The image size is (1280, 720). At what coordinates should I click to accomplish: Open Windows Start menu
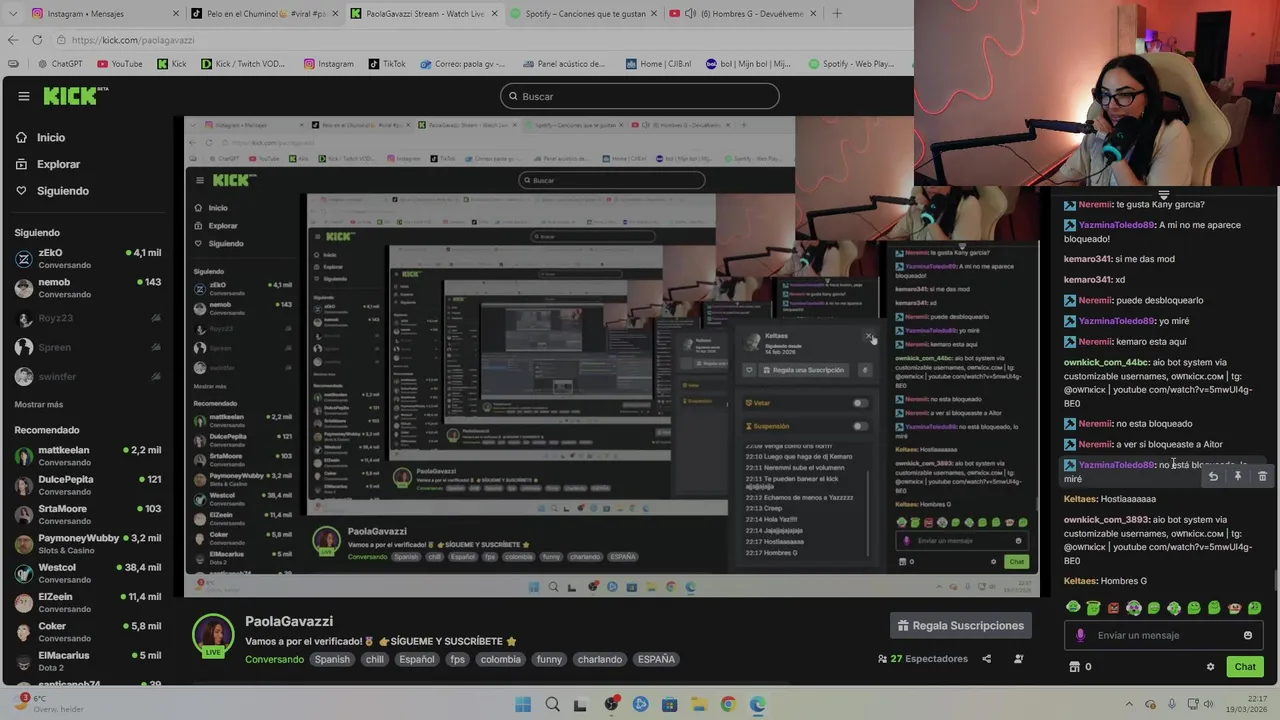[x=523, y=704]
